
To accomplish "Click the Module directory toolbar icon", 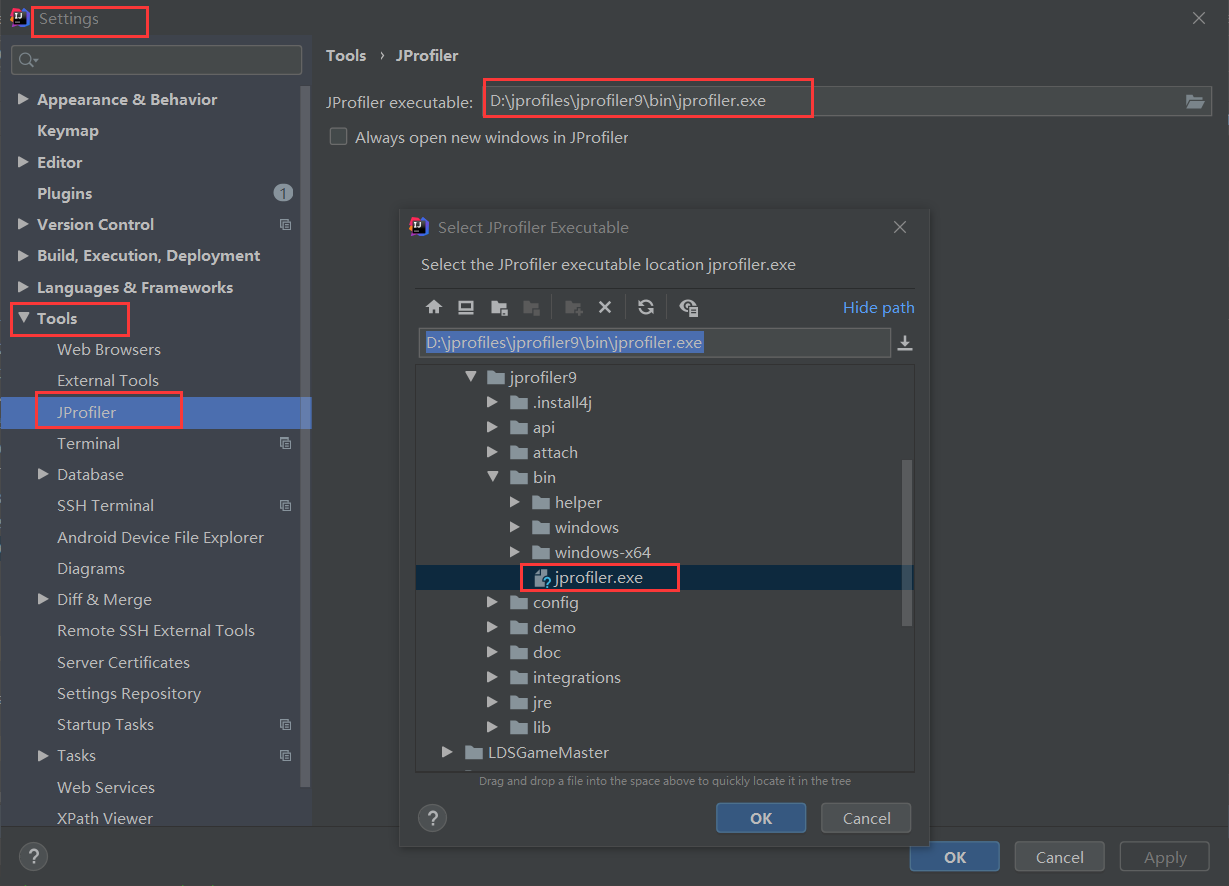I will 532,307.
